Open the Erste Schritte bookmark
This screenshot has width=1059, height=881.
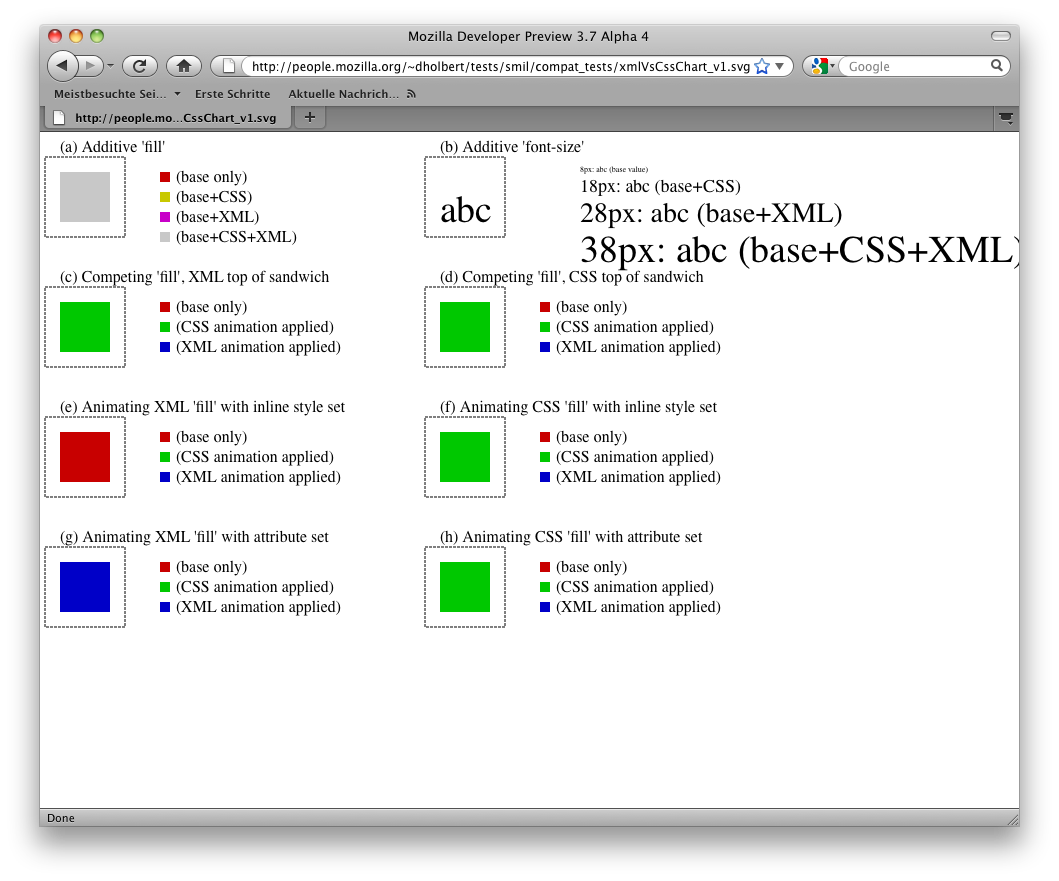232,94
